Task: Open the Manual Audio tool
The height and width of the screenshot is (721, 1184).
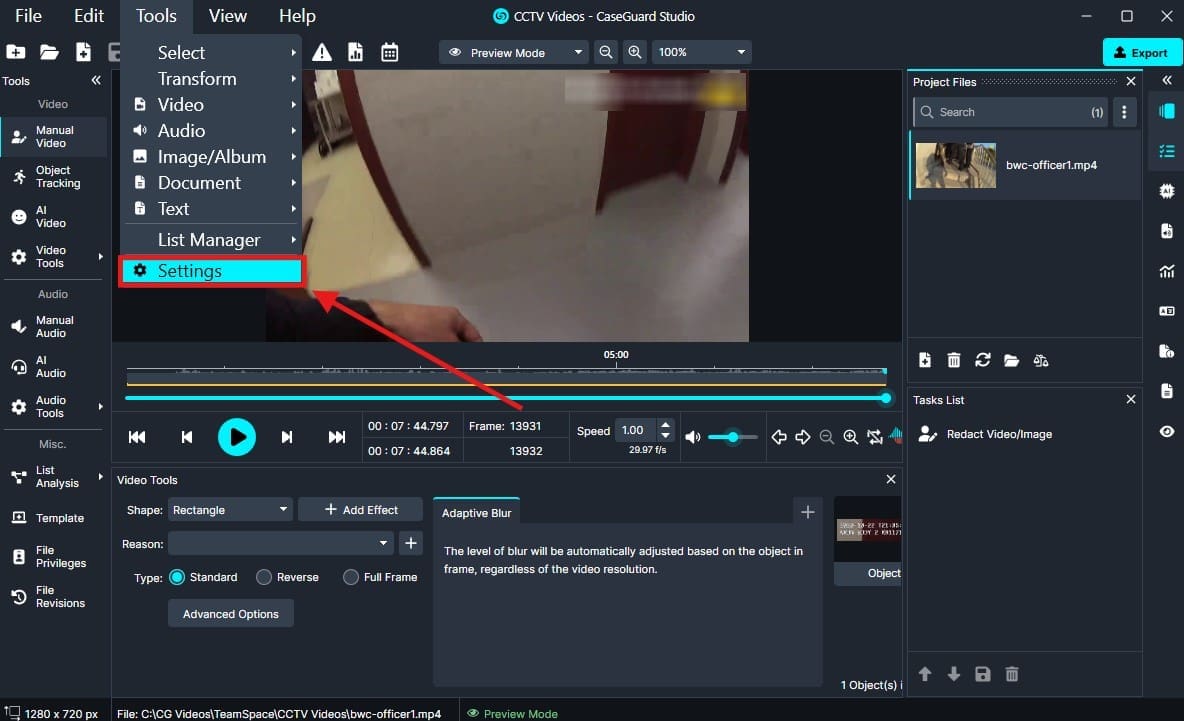Action: click(45, 327)
